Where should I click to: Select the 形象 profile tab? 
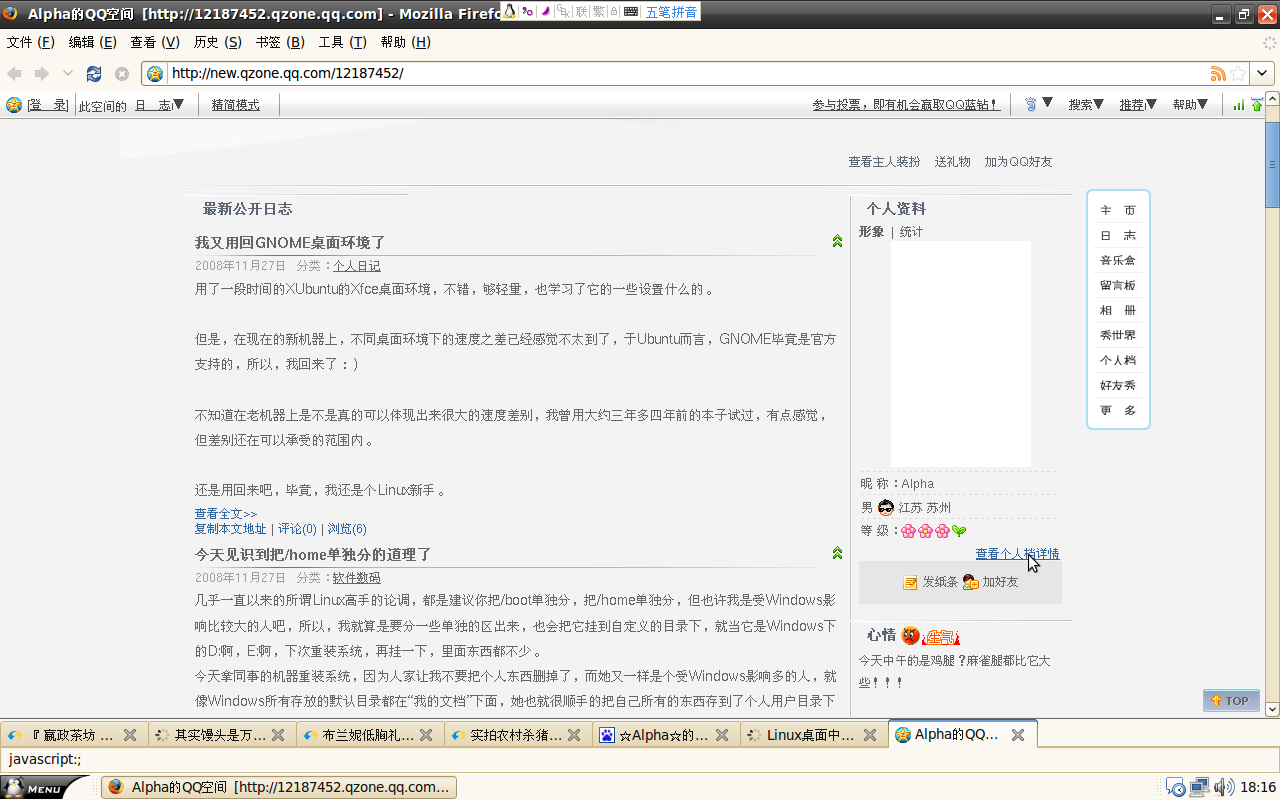point(871,232)
